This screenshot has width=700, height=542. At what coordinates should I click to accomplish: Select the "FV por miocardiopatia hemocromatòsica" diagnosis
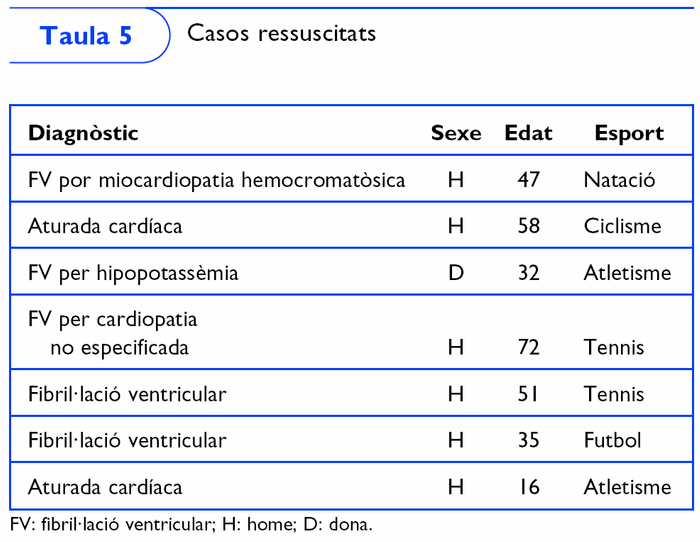coord(216,180)
